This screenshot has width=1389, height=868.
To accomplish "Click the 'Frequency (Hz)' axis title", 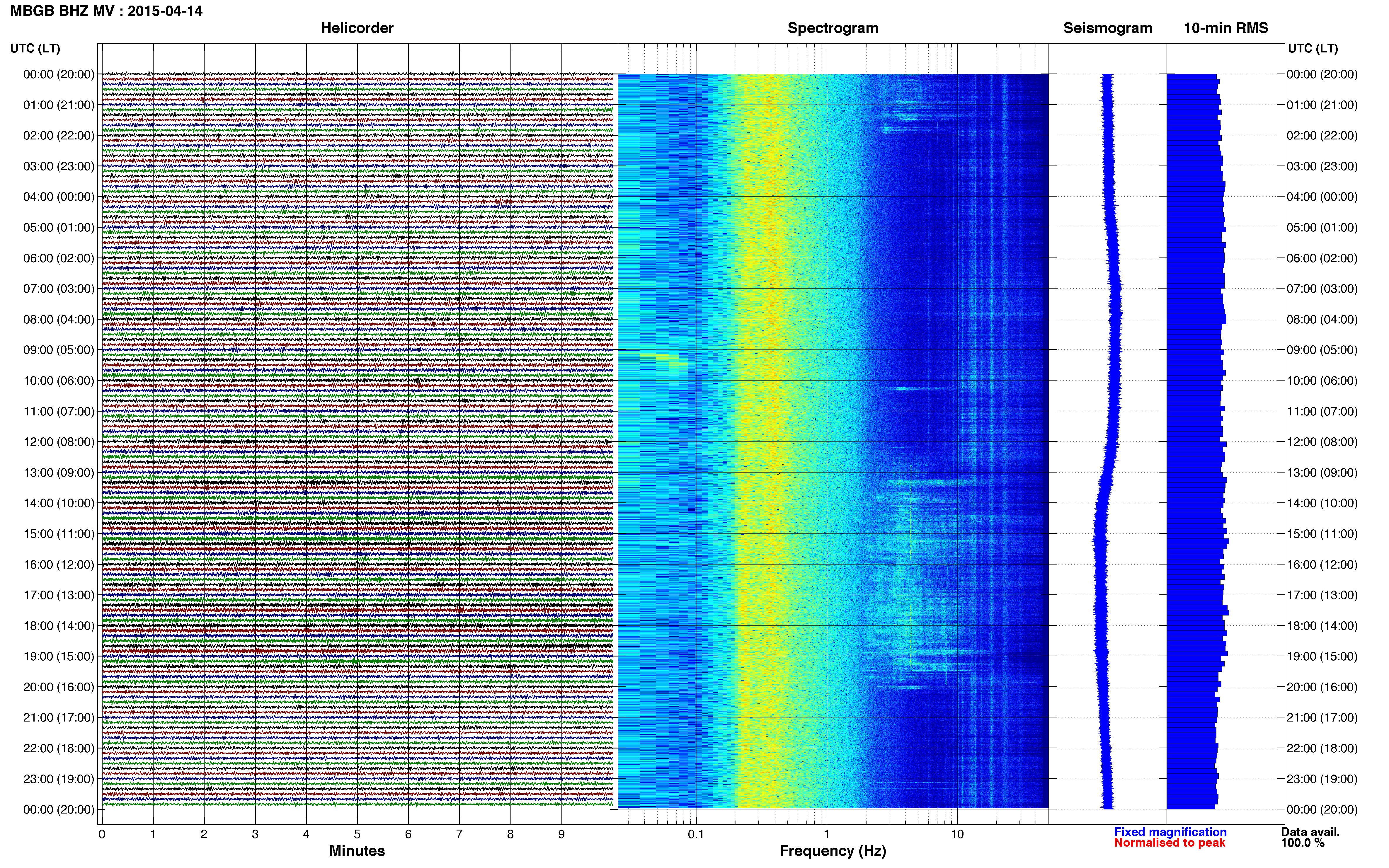I will click(833, 851).
